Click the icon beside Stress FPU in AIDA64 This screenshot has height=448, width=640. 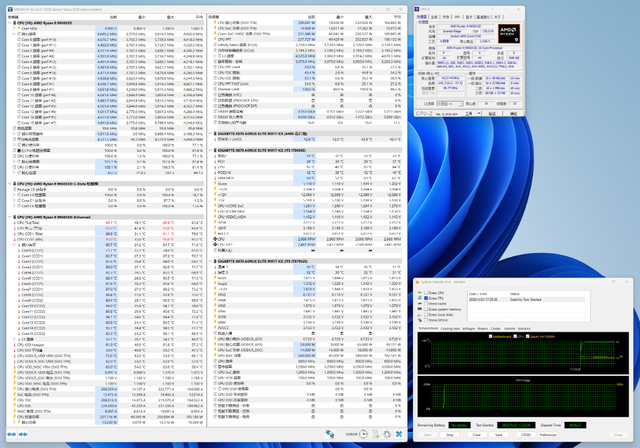[x=420, y=298]
